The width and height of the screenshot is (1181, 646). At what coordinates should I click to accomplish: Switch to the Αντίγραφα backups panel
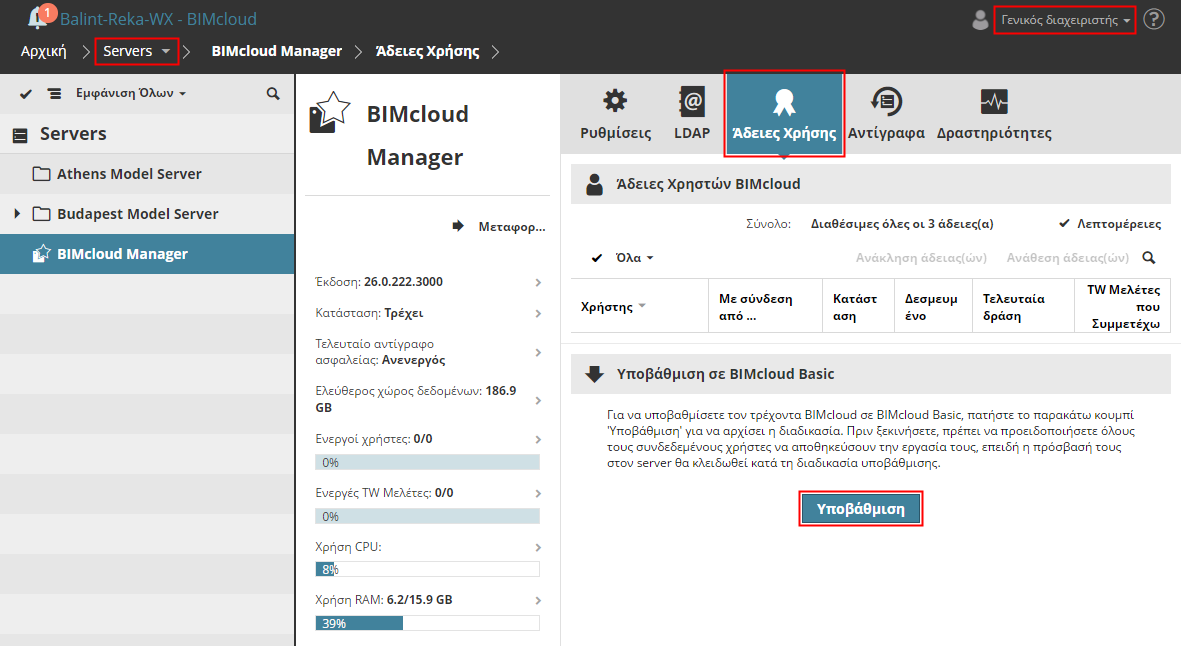[886, 112]
